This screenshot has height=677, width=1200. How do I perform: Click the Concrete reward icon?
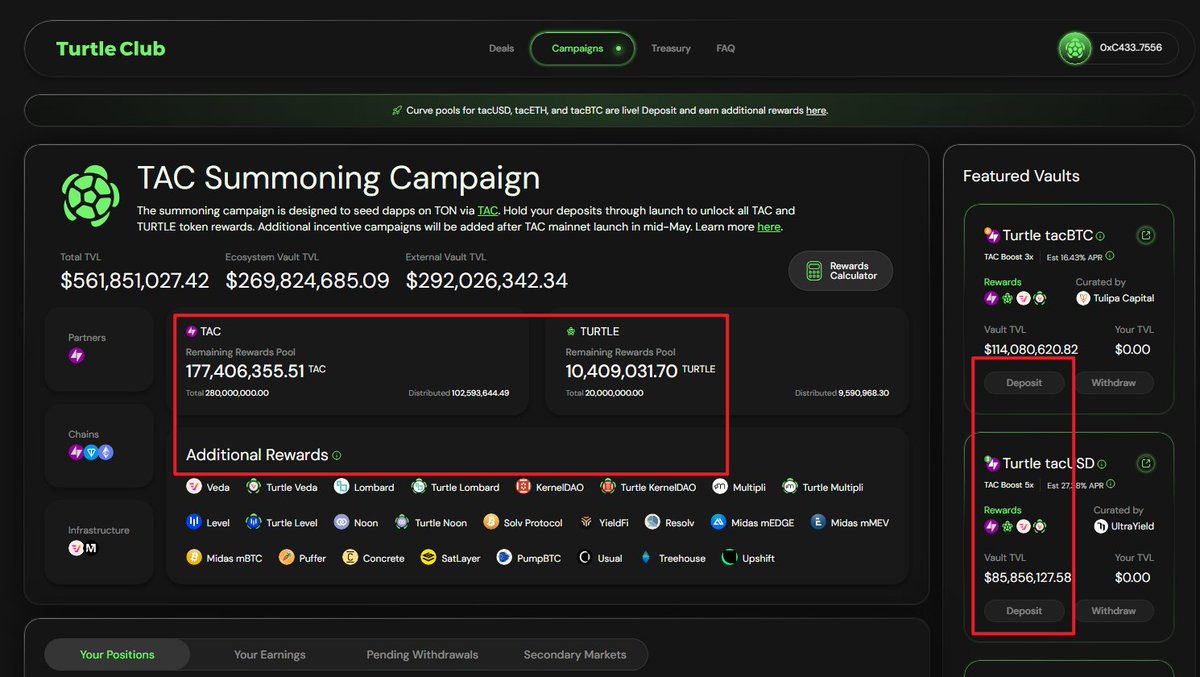click(x=350, y=558)
